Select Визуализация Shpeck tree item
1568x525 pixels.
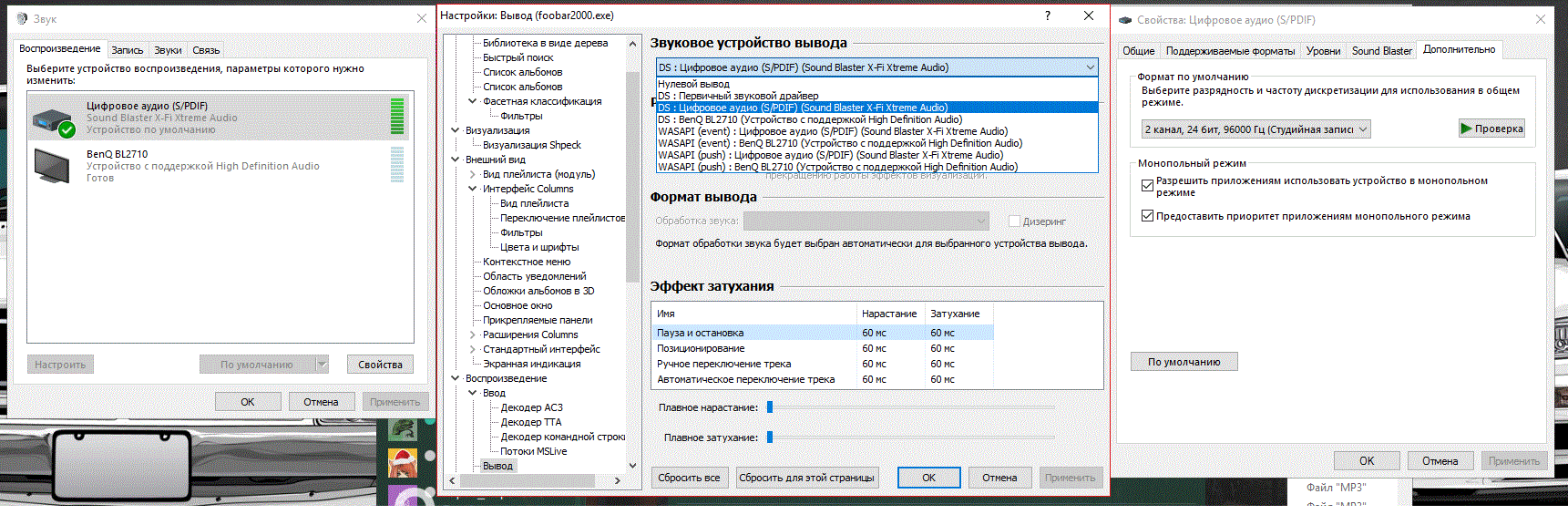[x=532, y=145]
